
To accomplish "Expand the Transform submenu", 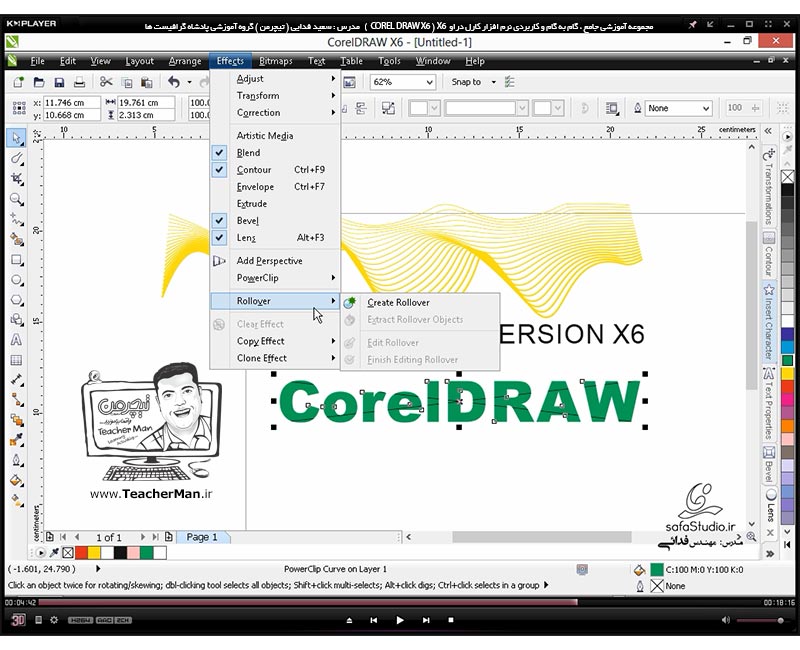I will (x=276, y=95).
